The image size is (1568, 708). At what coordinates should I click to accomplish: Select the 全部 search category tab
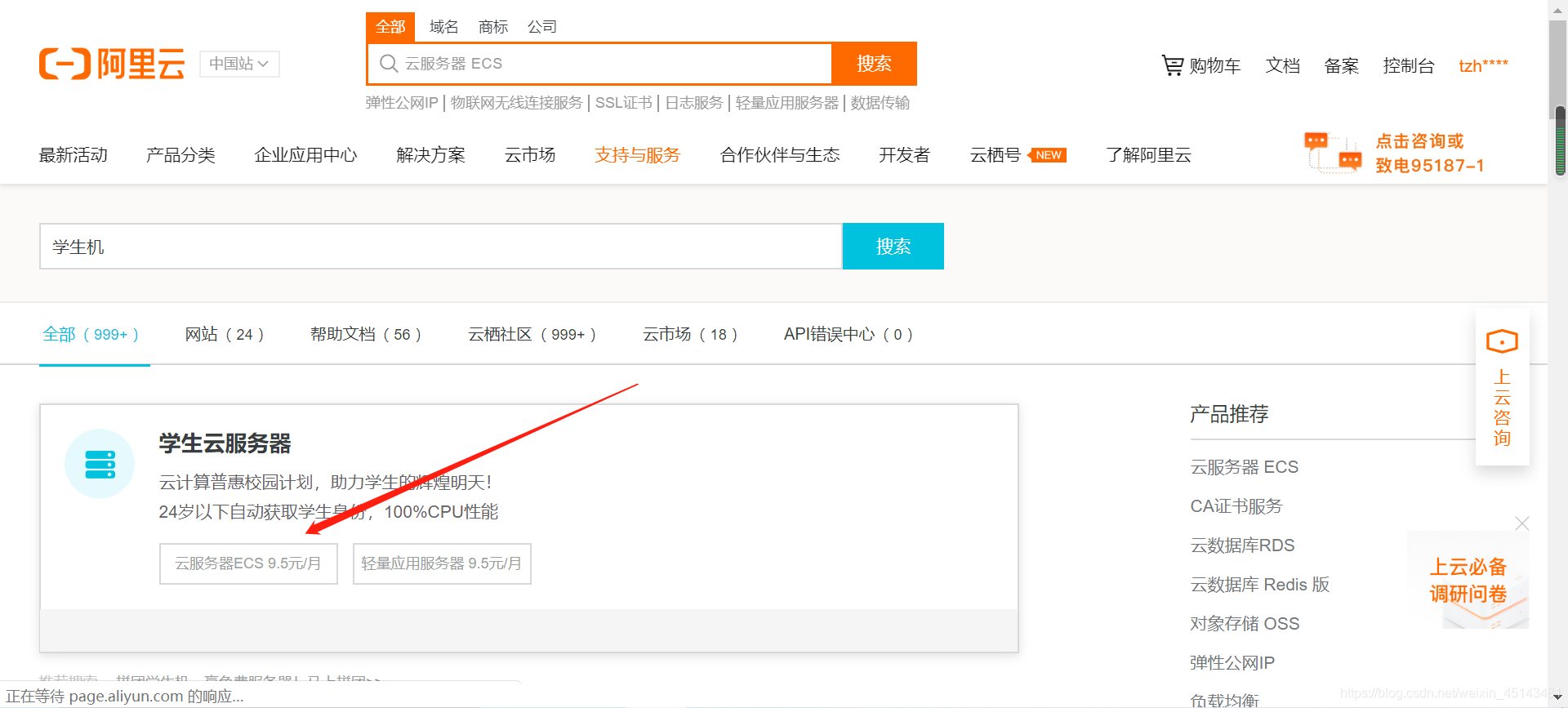tap(390, 27)
